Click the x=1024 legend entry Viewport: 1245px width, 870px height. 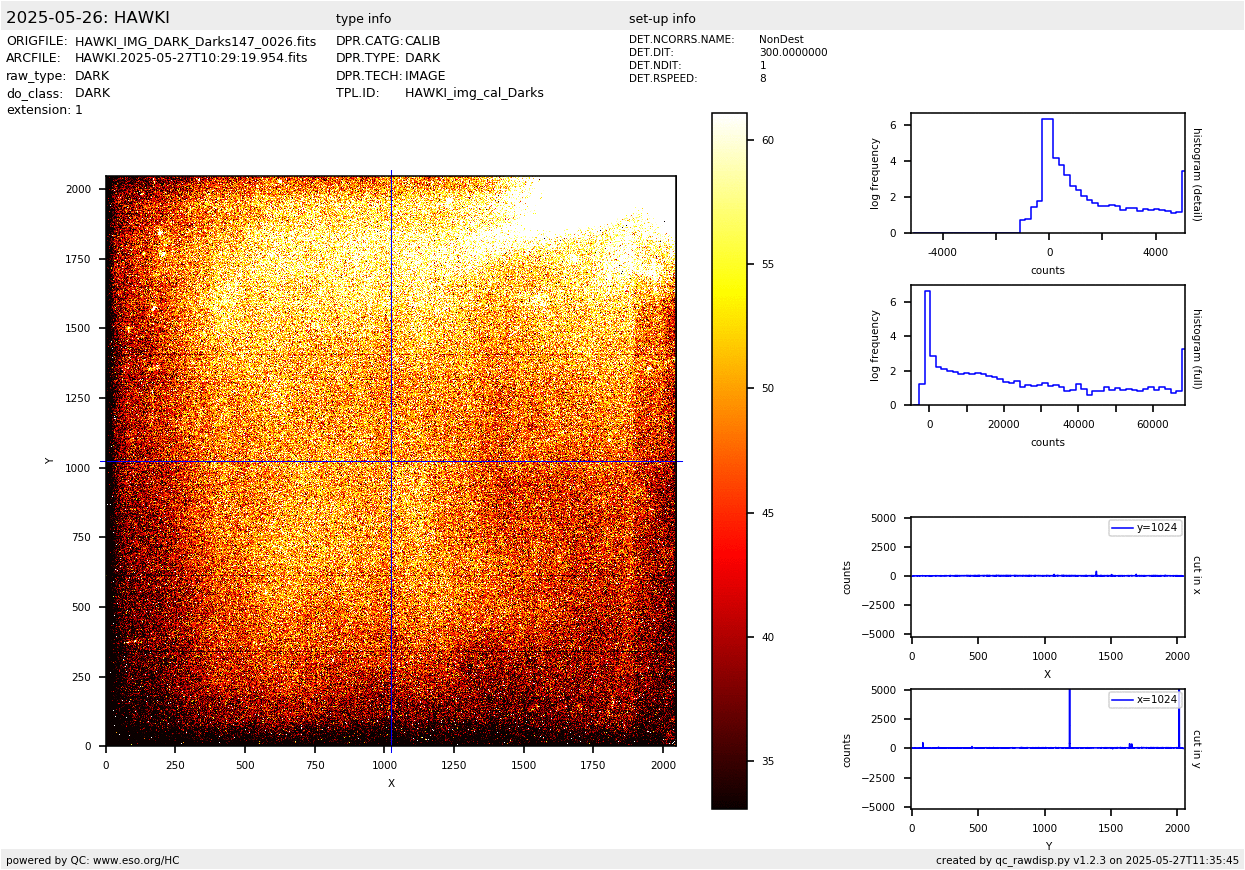pyautogui.click(x=1145, y=700)
